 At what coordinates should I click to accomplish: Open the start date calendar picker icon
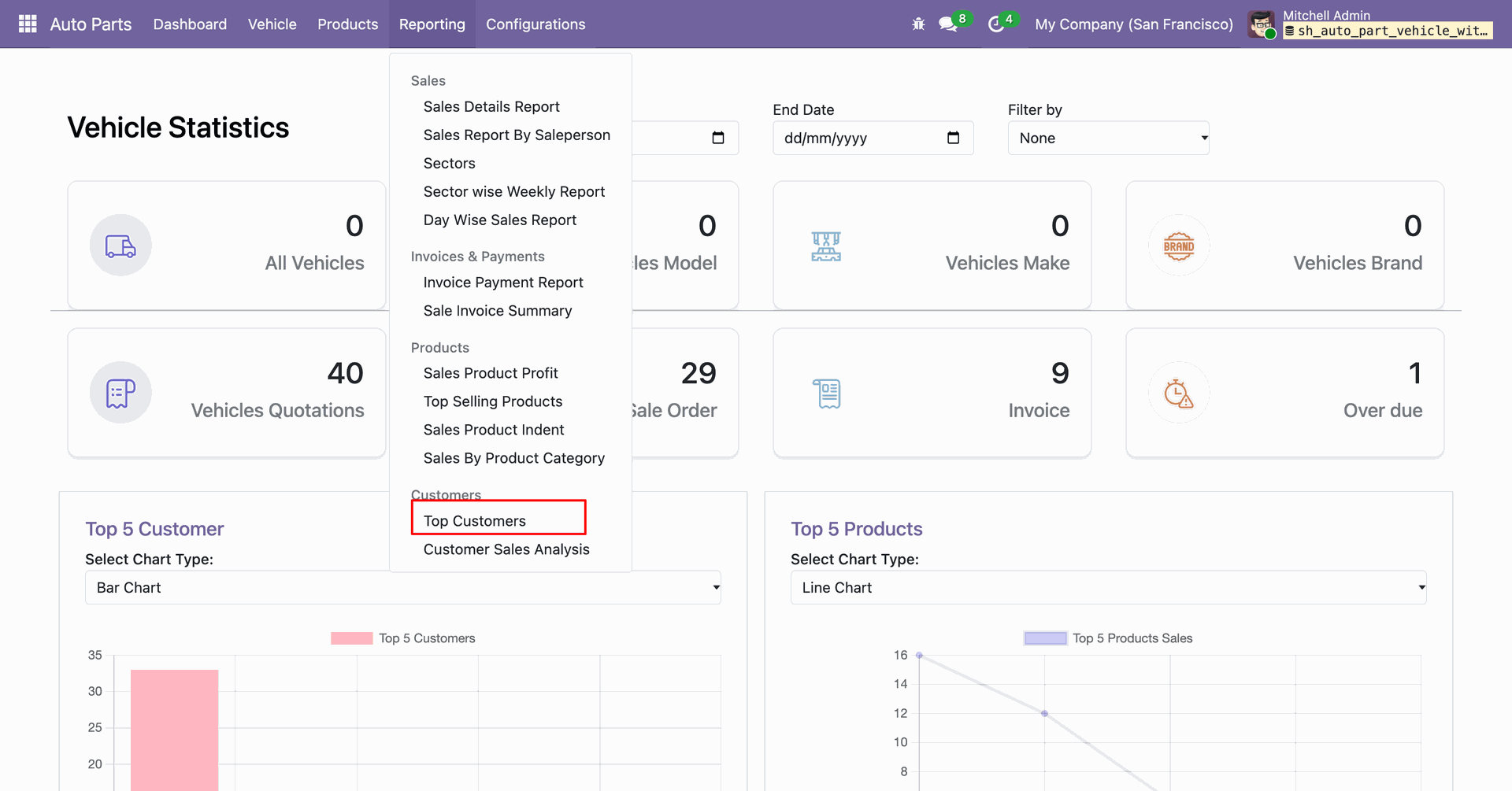click(x=718, y=138)
